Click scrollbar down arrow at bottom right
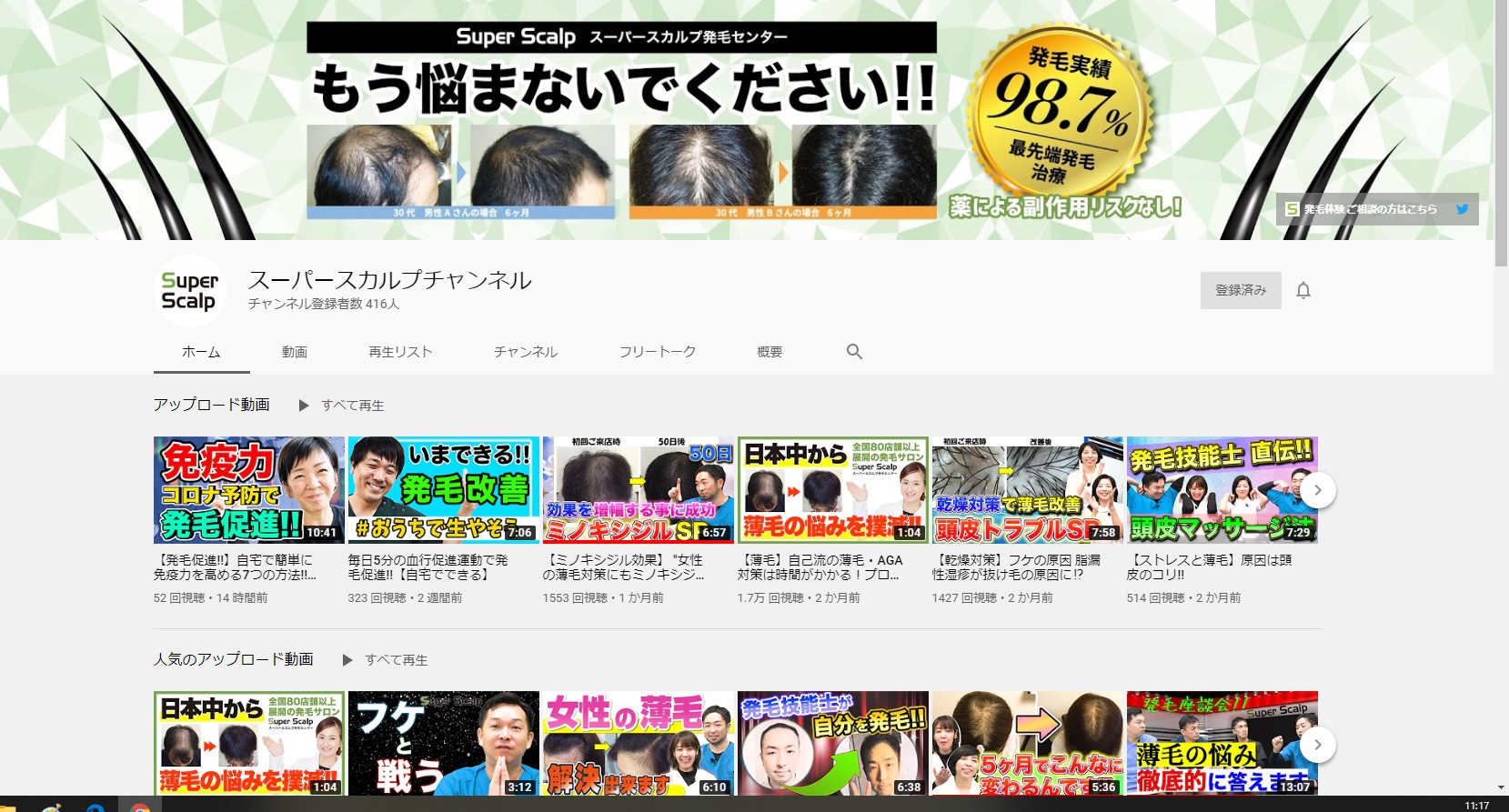This screenshot has width=1509, height=812. 1501,788
